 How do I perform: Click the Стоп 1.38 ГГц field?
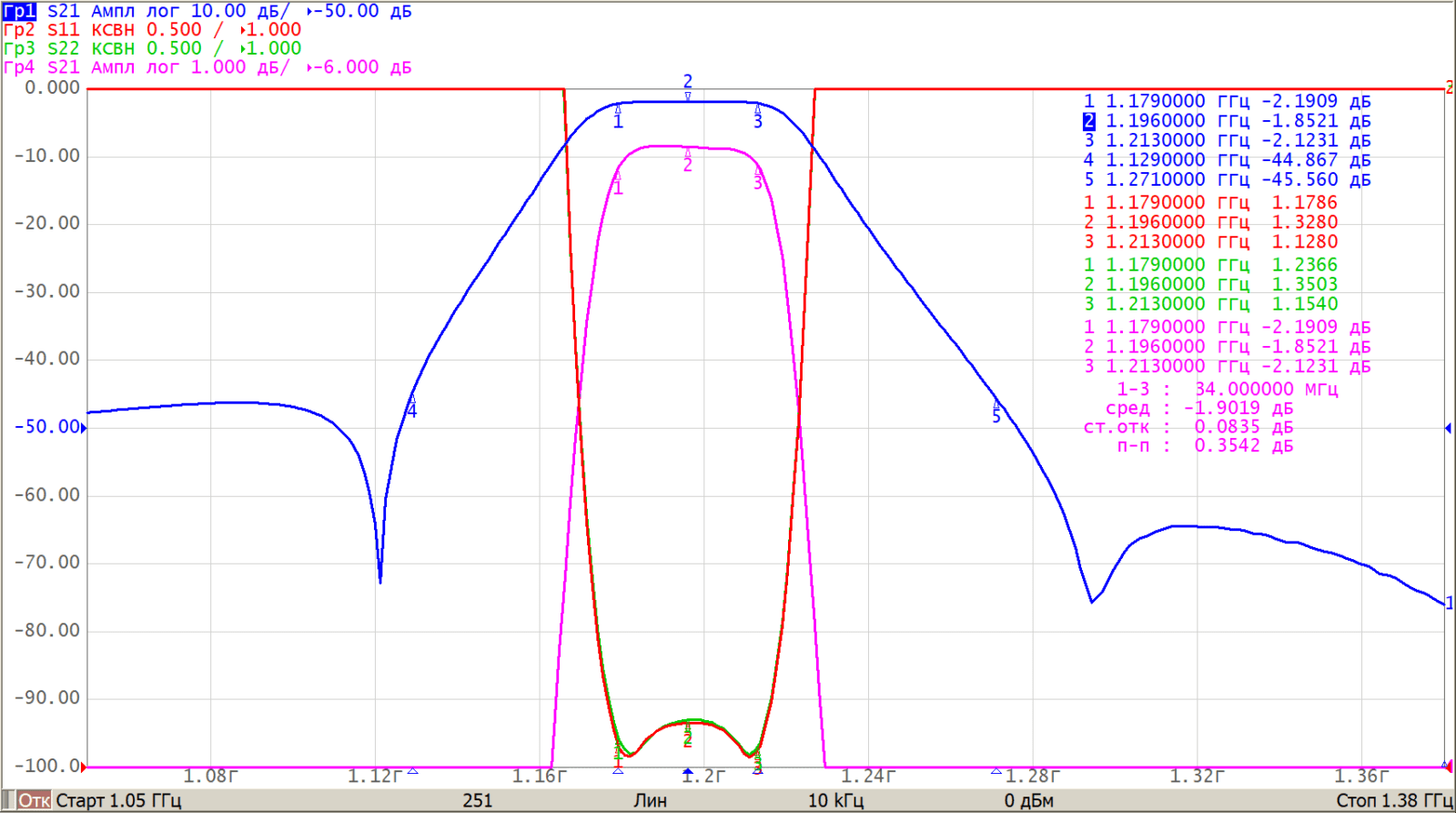1393,800
